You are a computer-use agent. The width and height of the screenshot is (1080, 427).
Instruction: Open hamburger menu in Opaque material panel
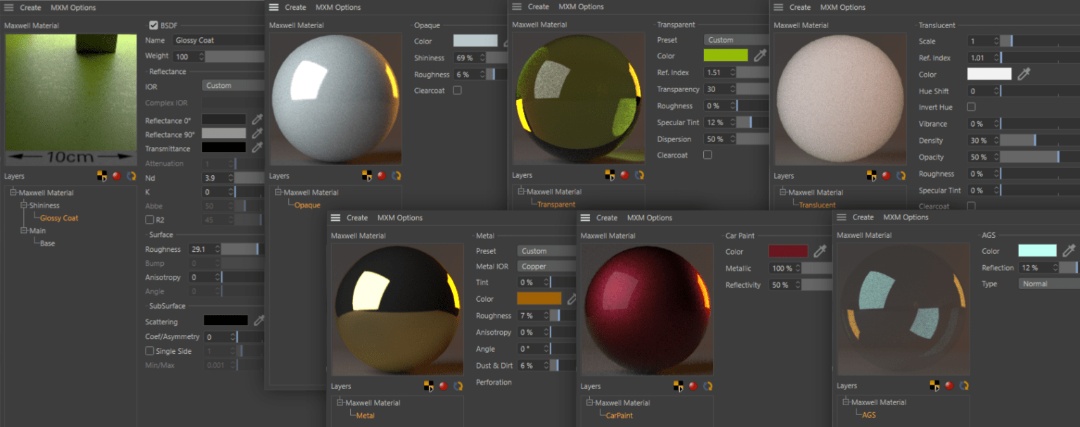coord(273,7)
